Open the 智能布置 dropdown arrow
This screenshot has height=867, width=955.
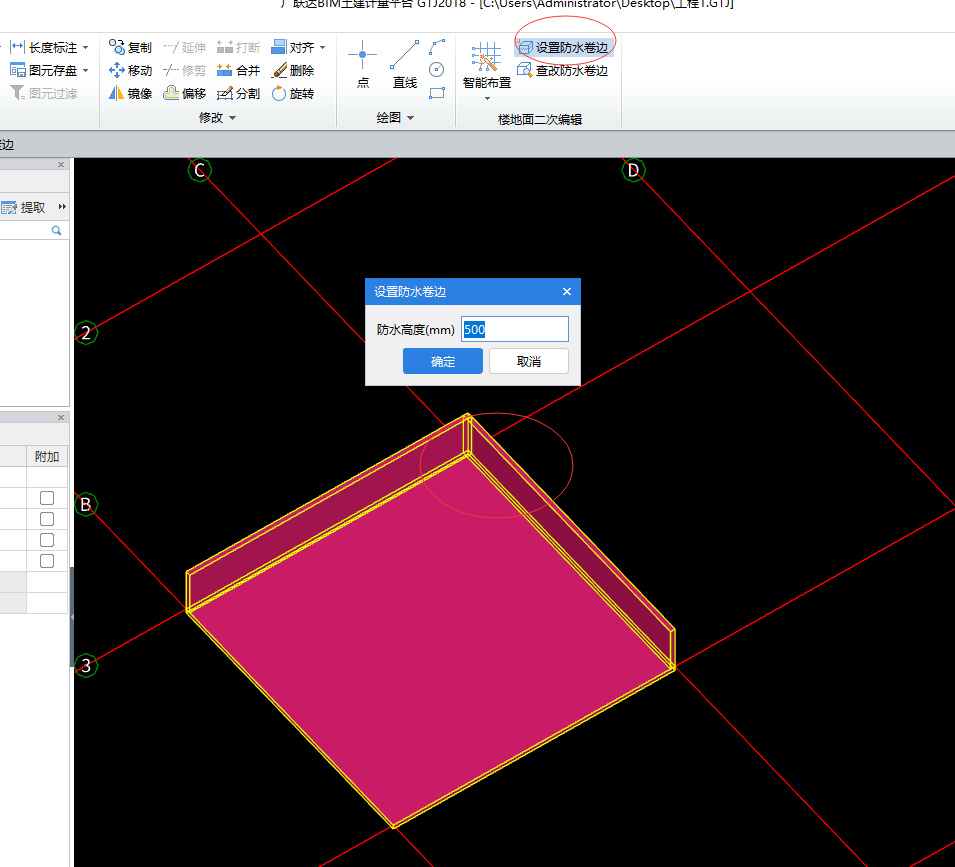click(x=487, y=99)
